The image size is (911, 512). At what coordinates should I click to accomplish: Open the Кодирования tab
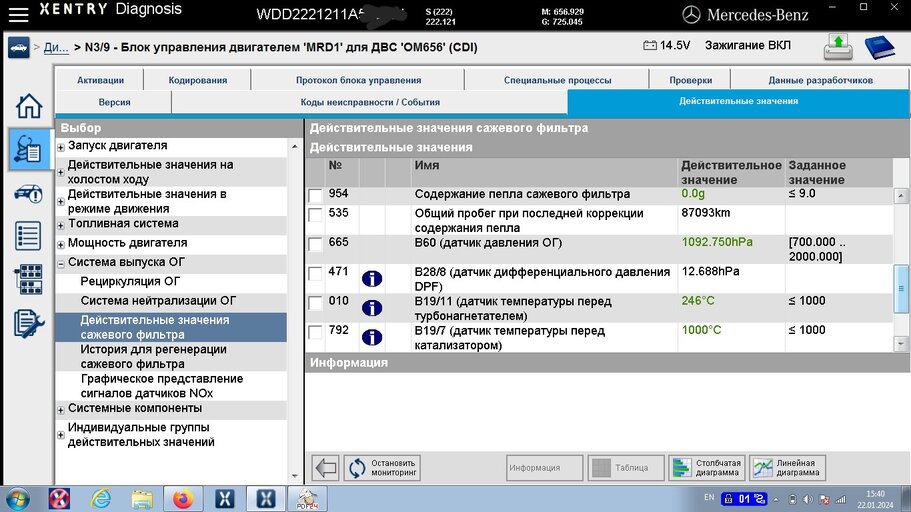tap(198, 80)
